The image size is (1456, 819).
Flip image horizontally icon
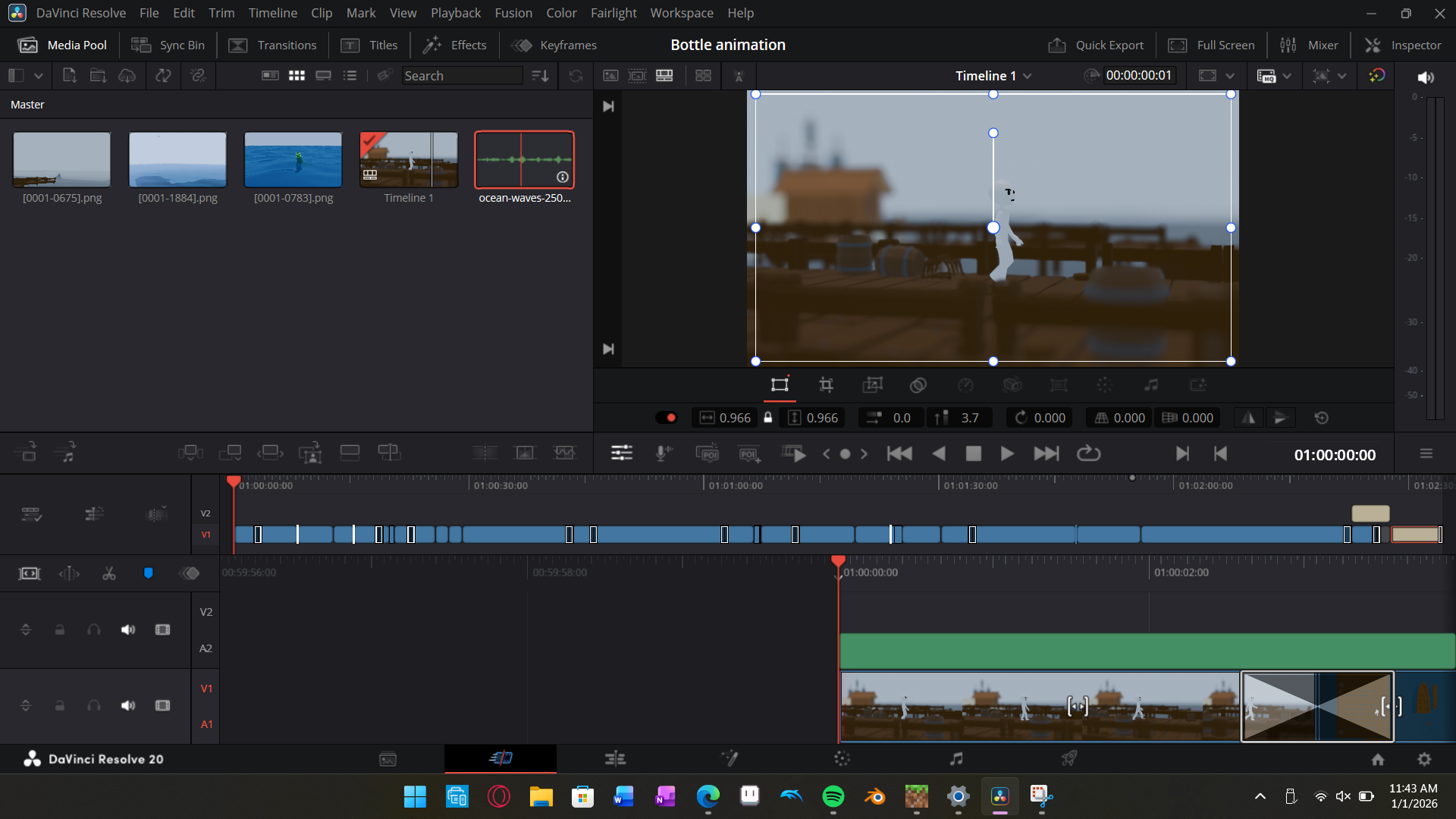tap(1248, 418)
